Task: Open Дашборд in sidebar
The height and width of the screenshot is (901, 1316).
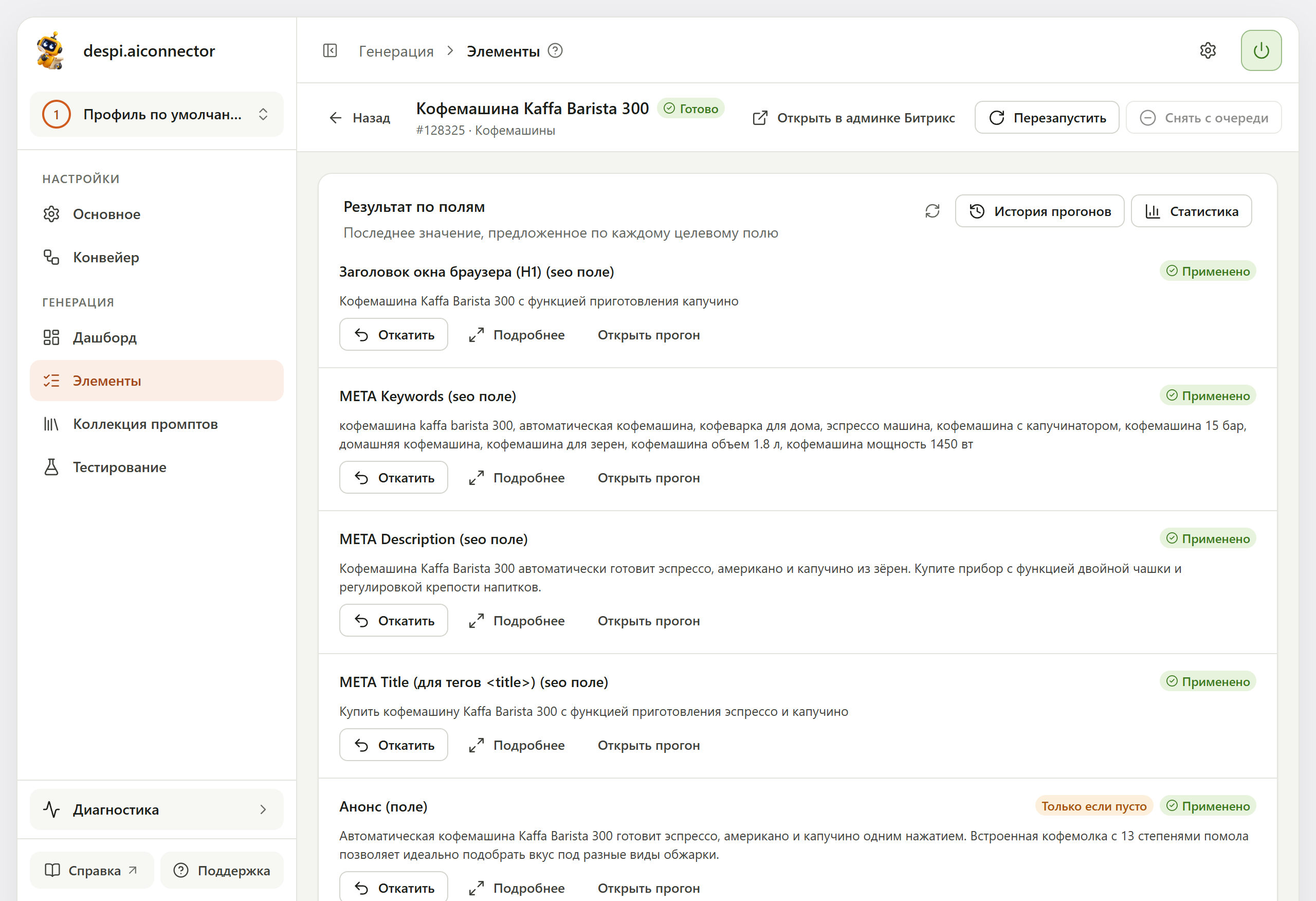Action: (157, 338)
